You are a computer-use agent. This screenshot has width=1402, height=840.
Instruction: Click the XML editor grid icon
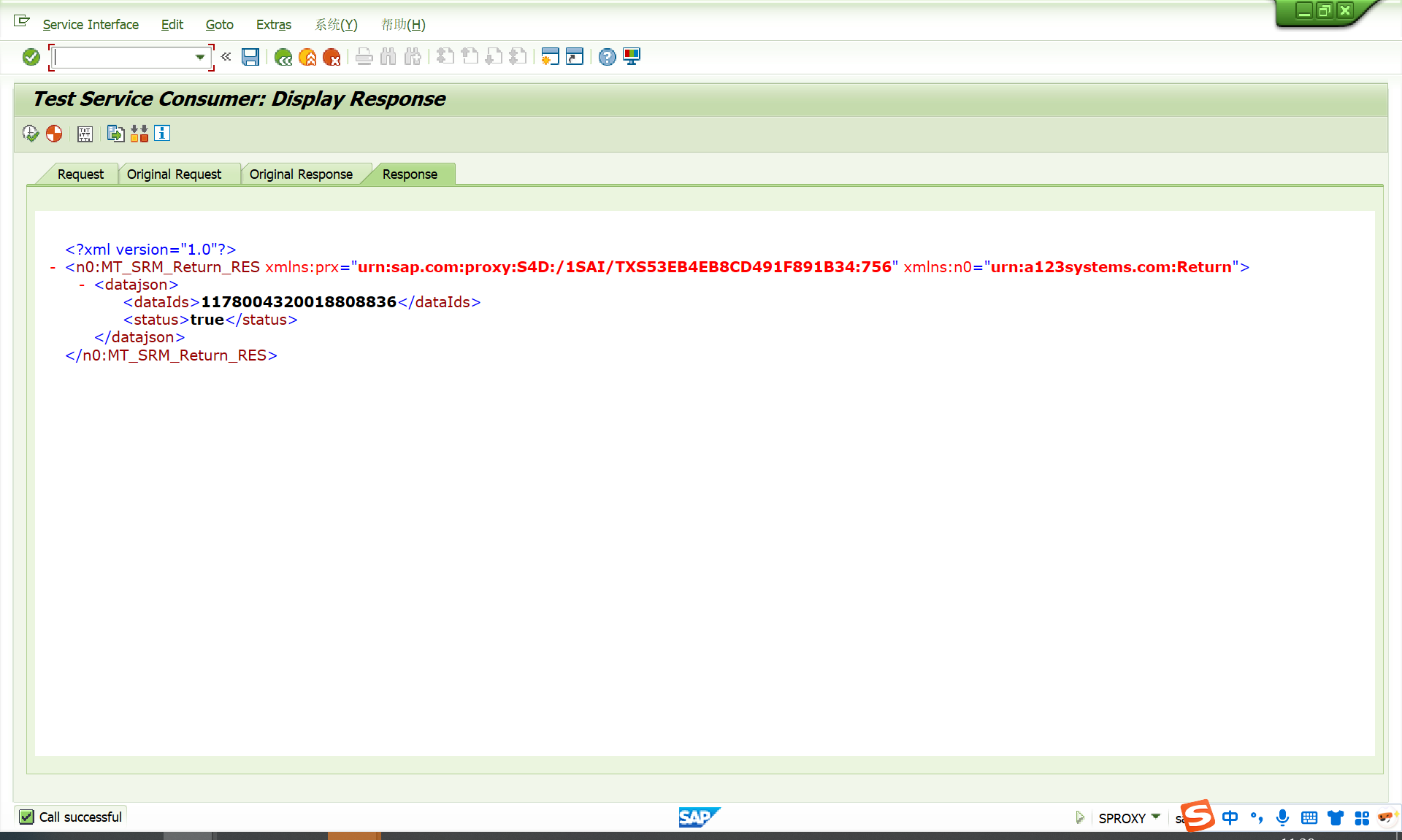coord(85,134)
